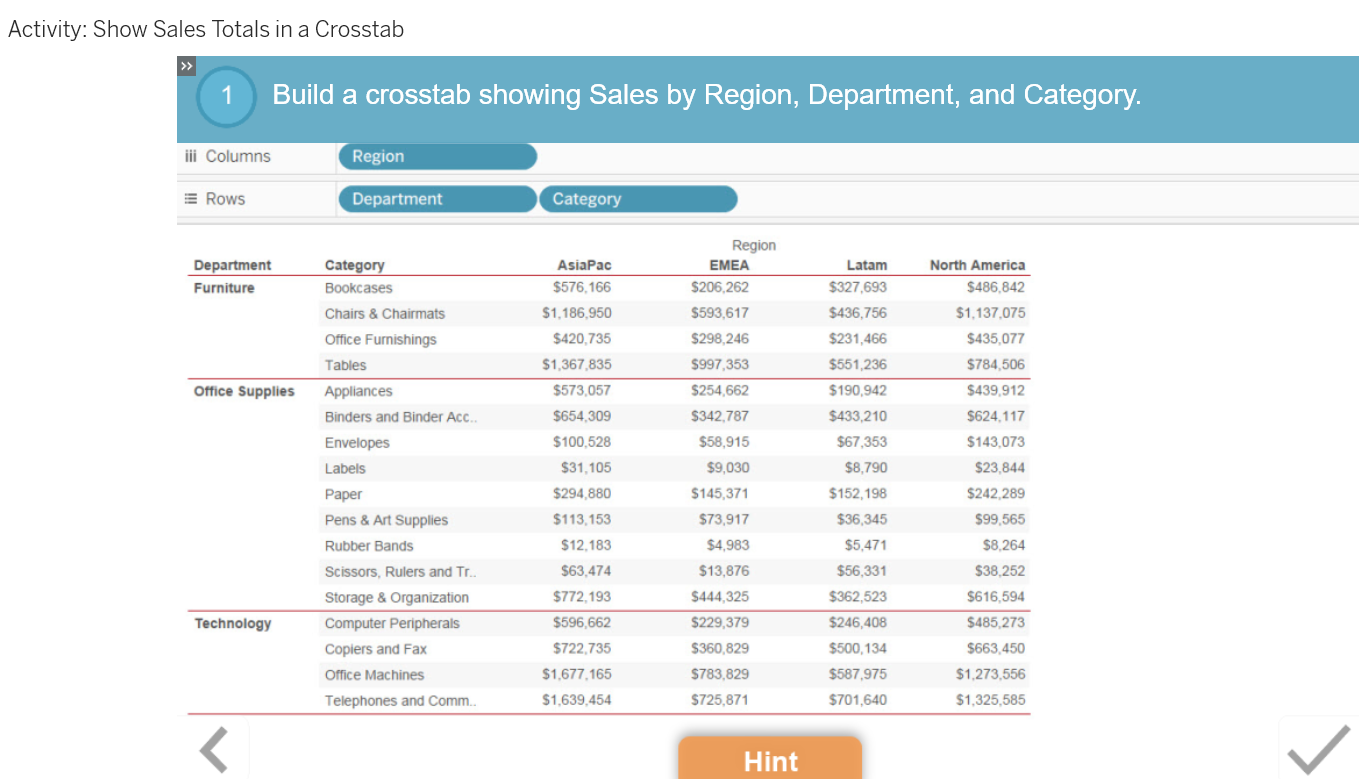1359x779 pixels.
Task: Mark activity complete with the checkmark icon
Action: click(x=1319, y=750)
